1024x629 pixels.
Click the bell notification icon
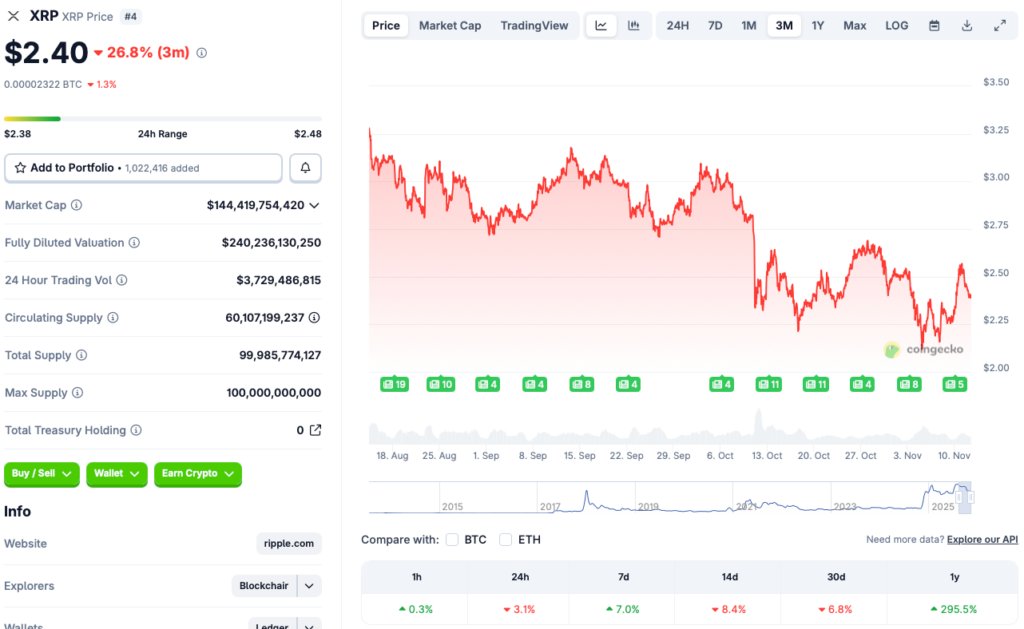305,167
